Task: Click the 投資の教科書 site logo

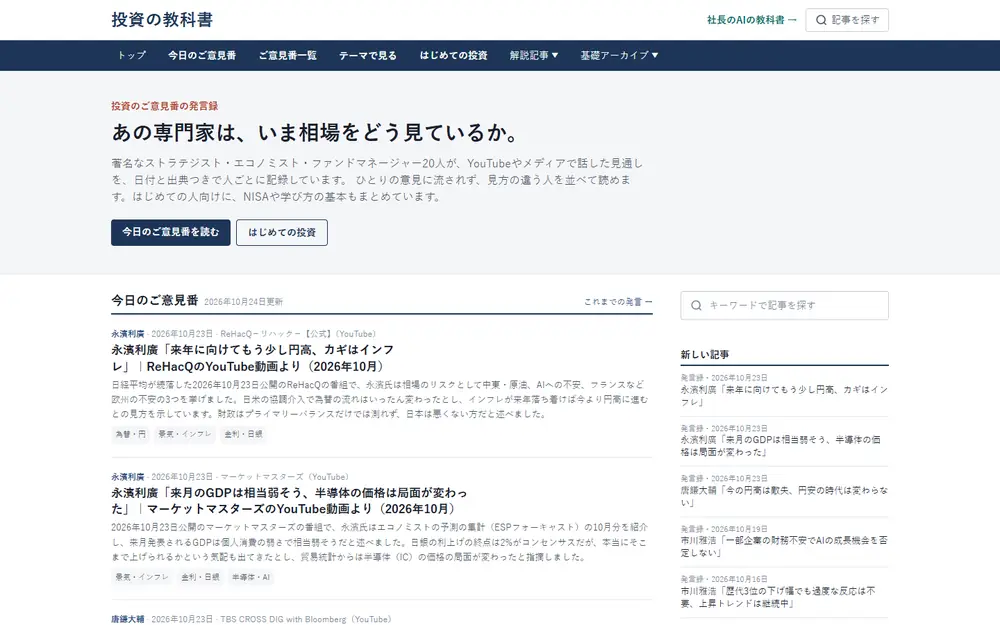Action: 162,20
